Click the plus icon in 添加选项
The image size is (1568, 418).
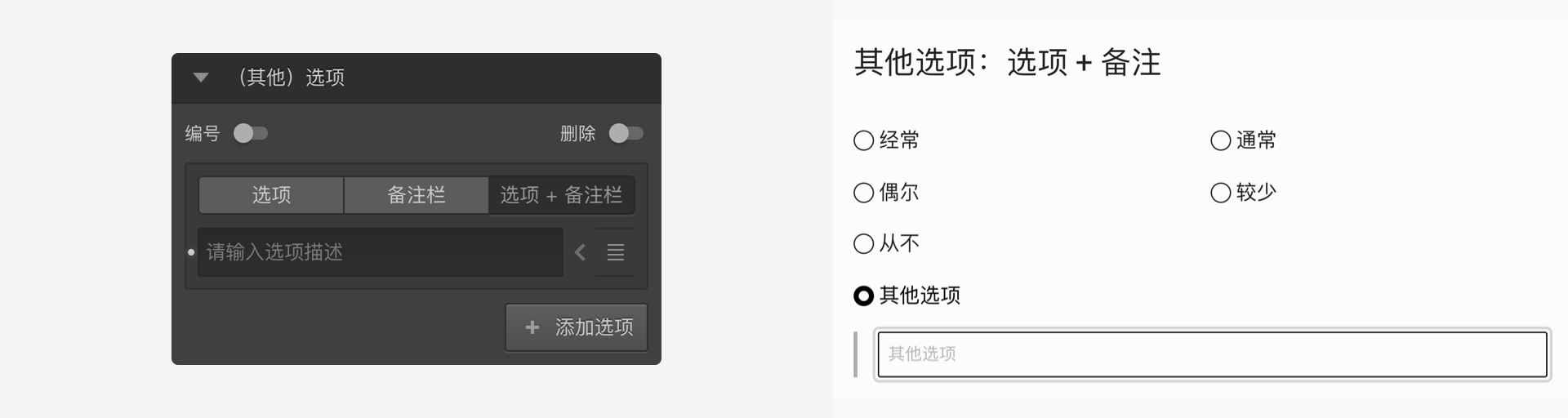coord(532,327)
